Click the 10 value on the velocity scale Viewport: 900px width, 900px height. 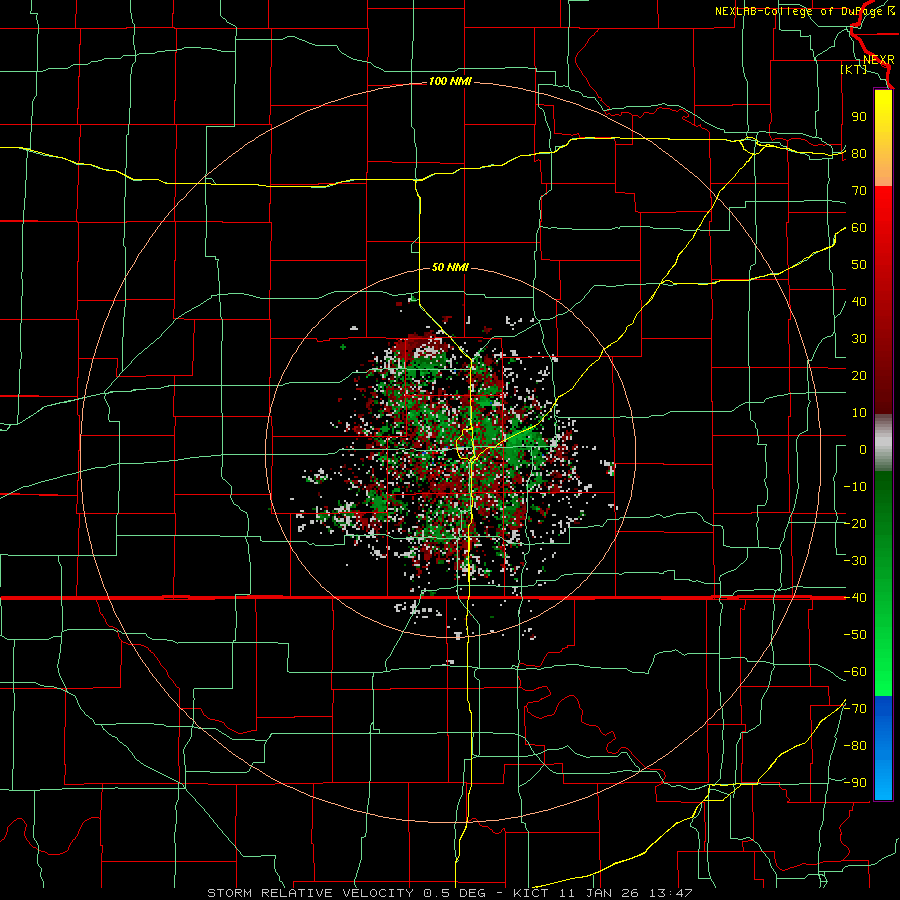(x=859, y=413)
